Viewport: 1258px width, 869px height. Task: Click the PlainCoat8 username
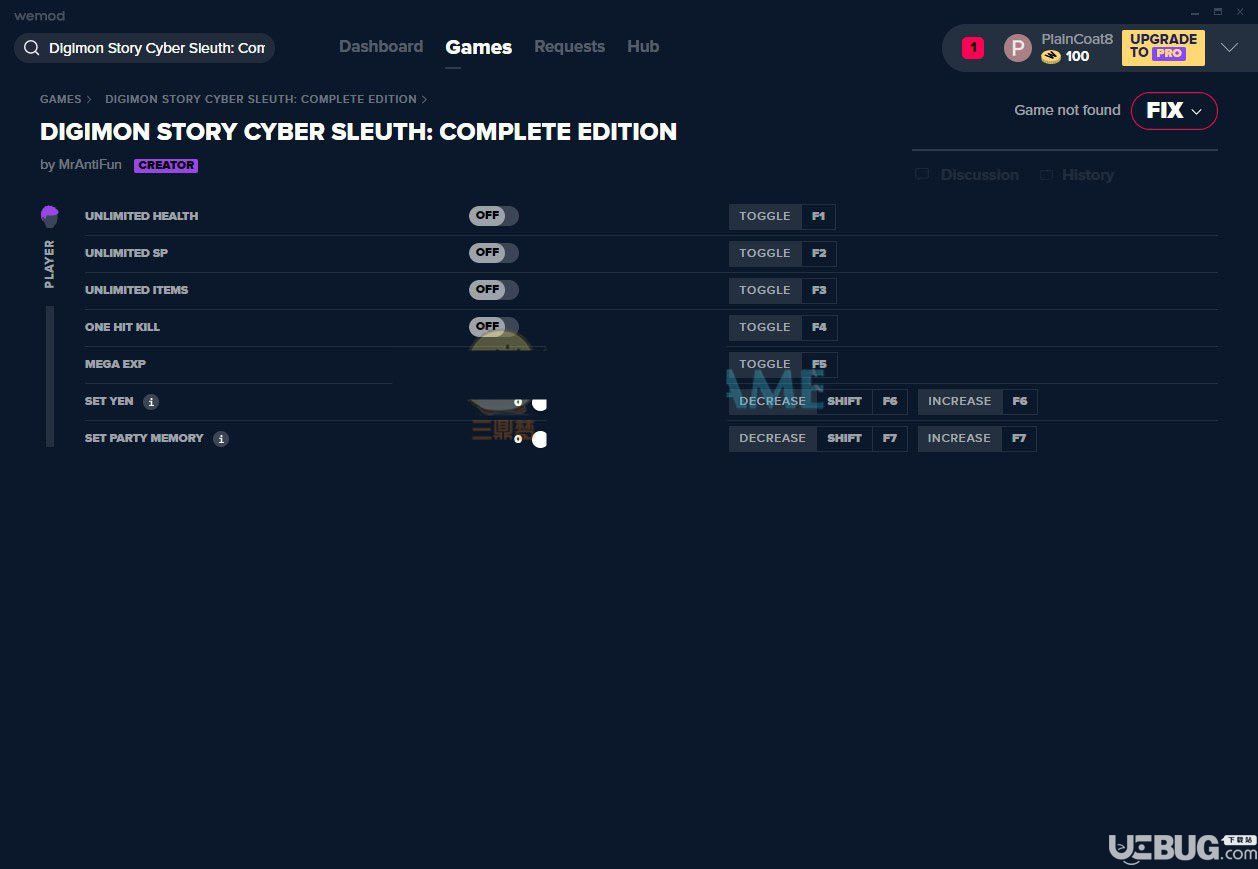tap(1077, 39)
